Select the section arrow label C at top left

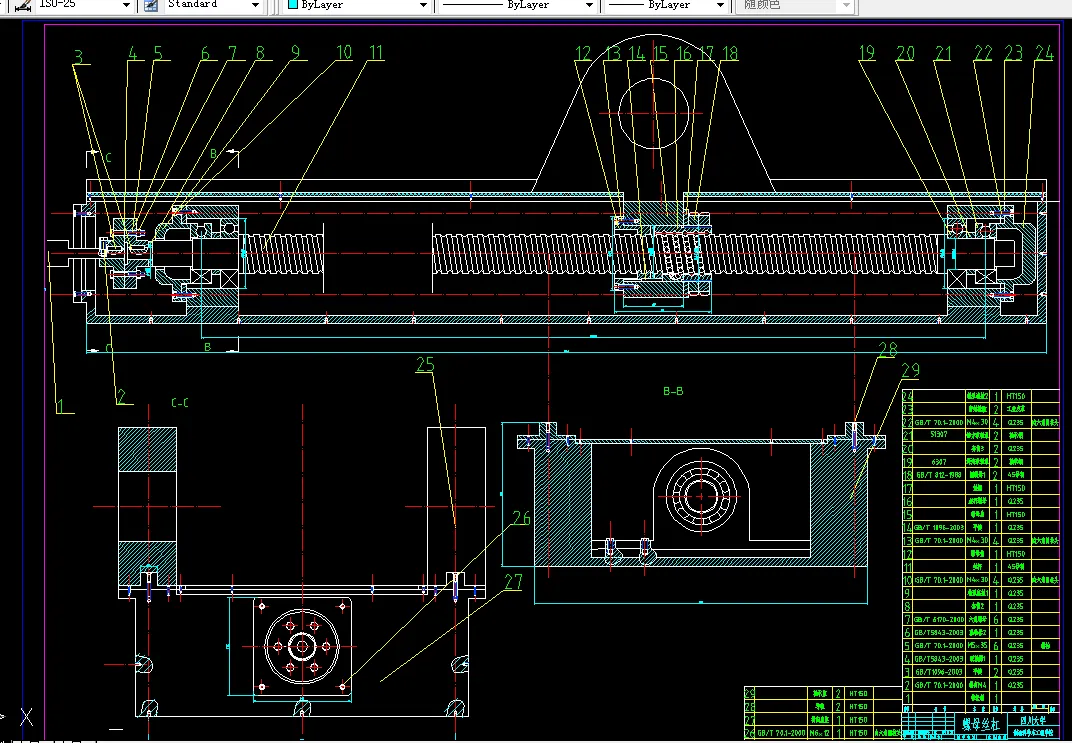pyautogui.click(x=108, y=157)
